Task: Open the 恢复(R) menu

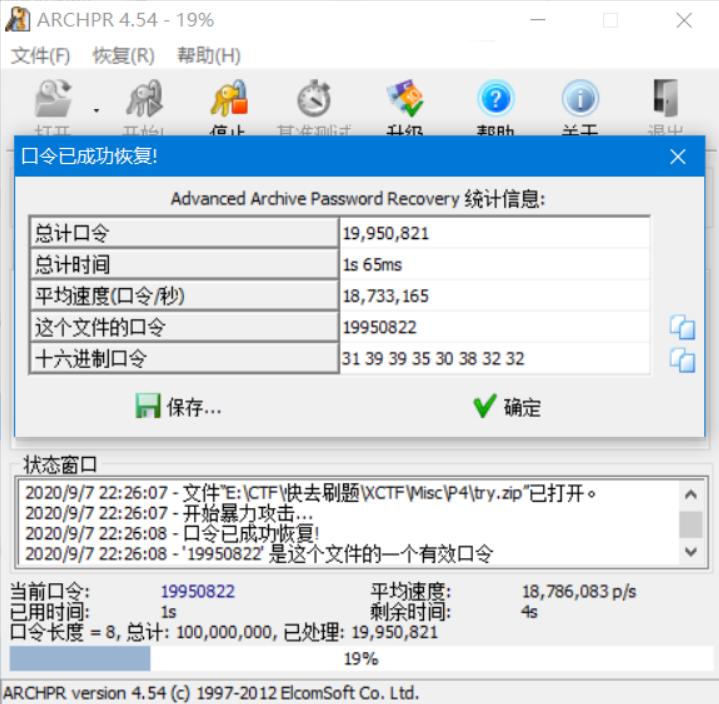Action: (124, 56)
